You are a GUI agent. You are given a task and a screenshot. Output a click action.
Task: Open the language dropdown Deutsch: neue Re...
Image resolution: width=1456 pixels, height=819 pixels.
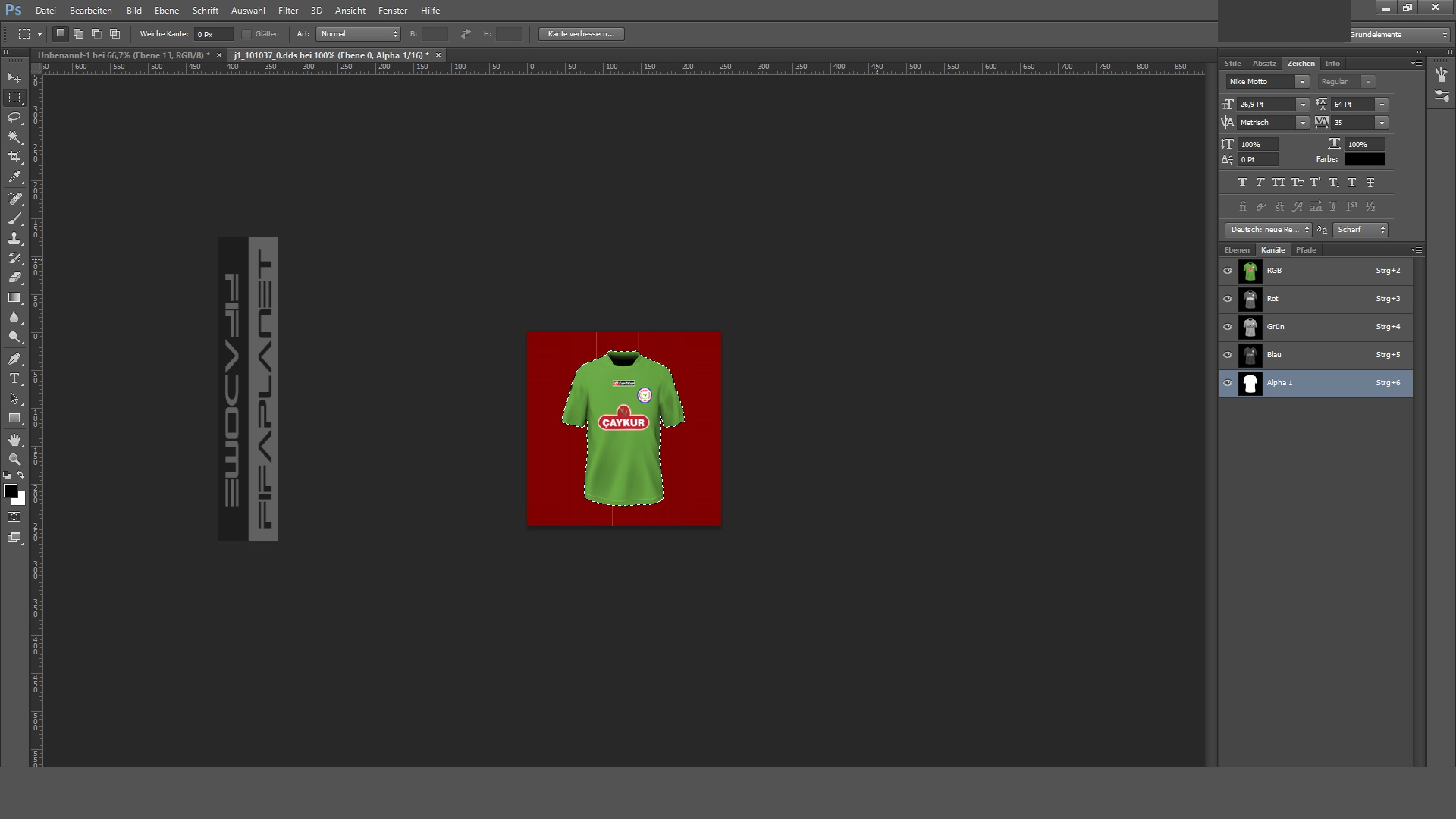coord(1268,230)
